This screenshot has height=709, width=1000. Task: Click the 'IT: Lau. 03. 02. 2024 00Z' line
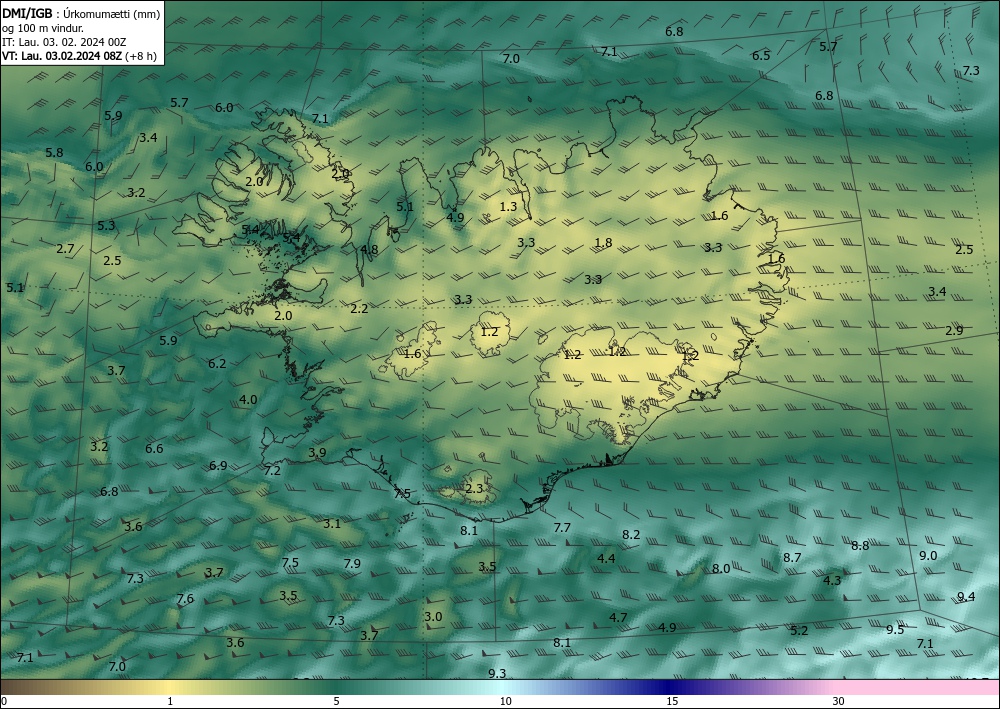(x=64, y=42)
